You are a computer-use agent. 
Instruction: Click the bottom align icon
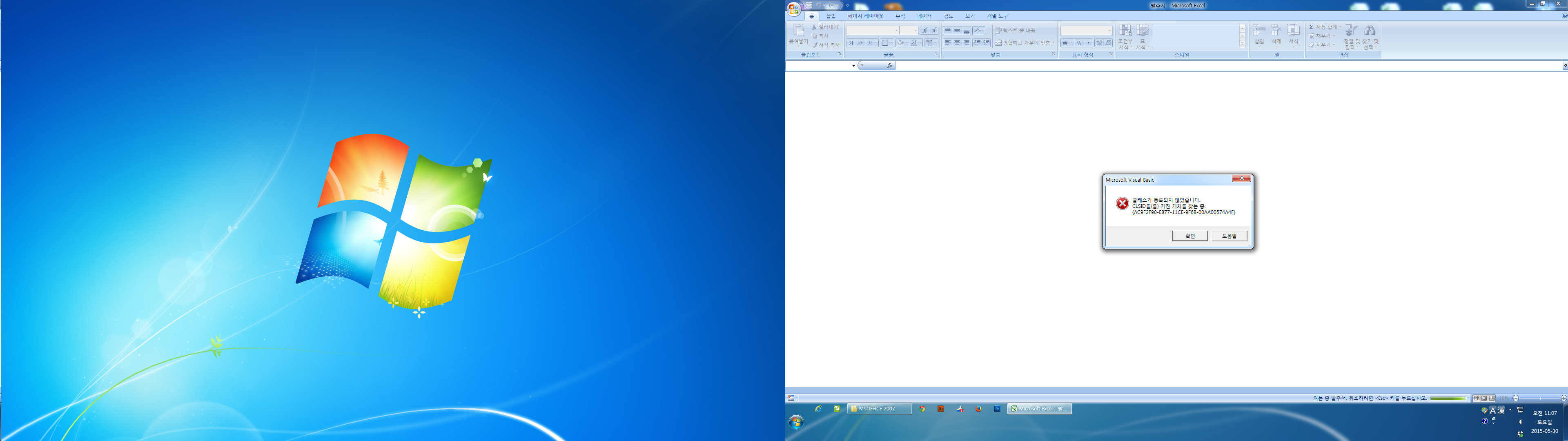pos(966,31)
